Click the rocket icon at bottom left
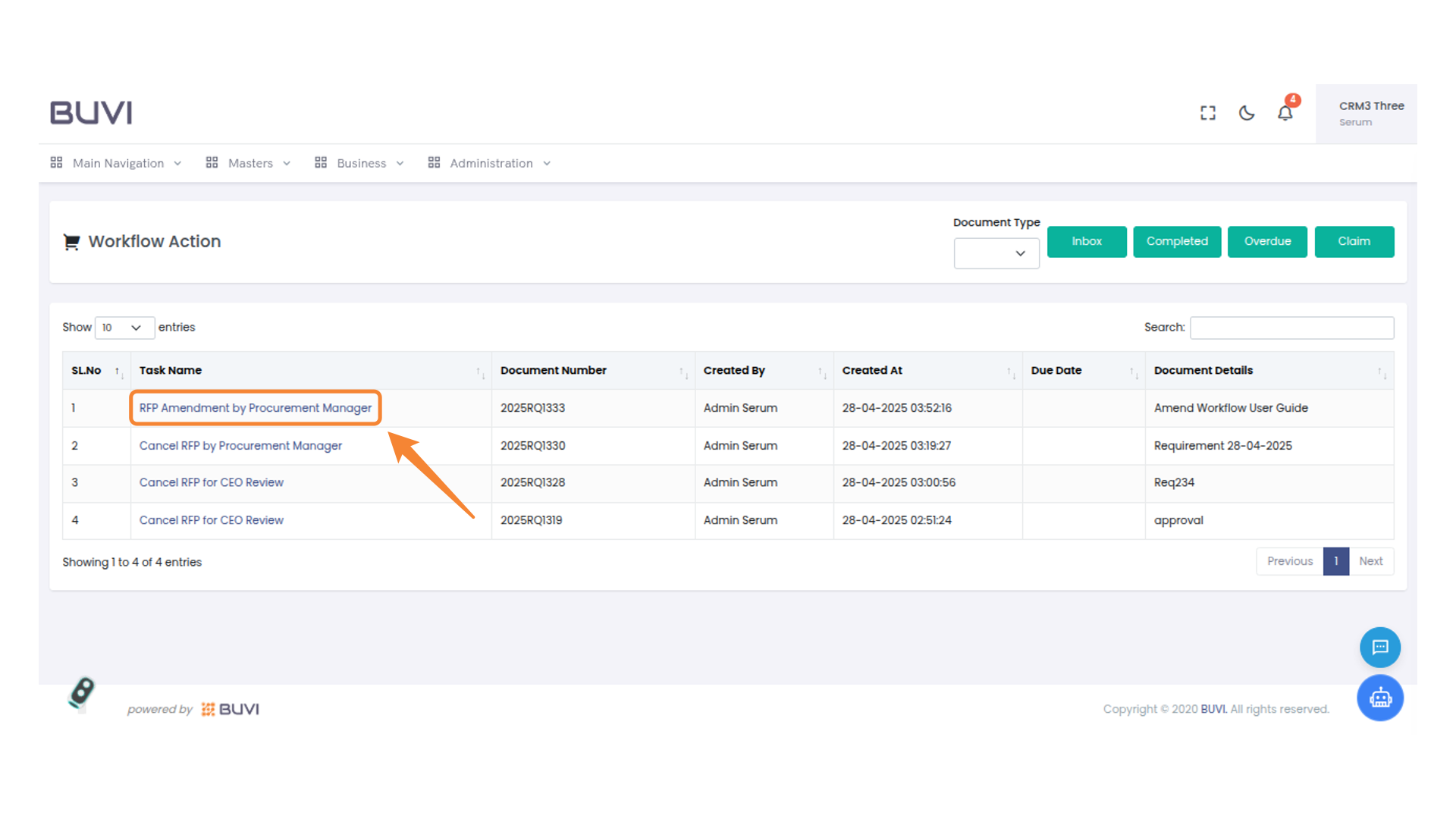This screenshot has width=1456, height=819. [x=81, y=692]
